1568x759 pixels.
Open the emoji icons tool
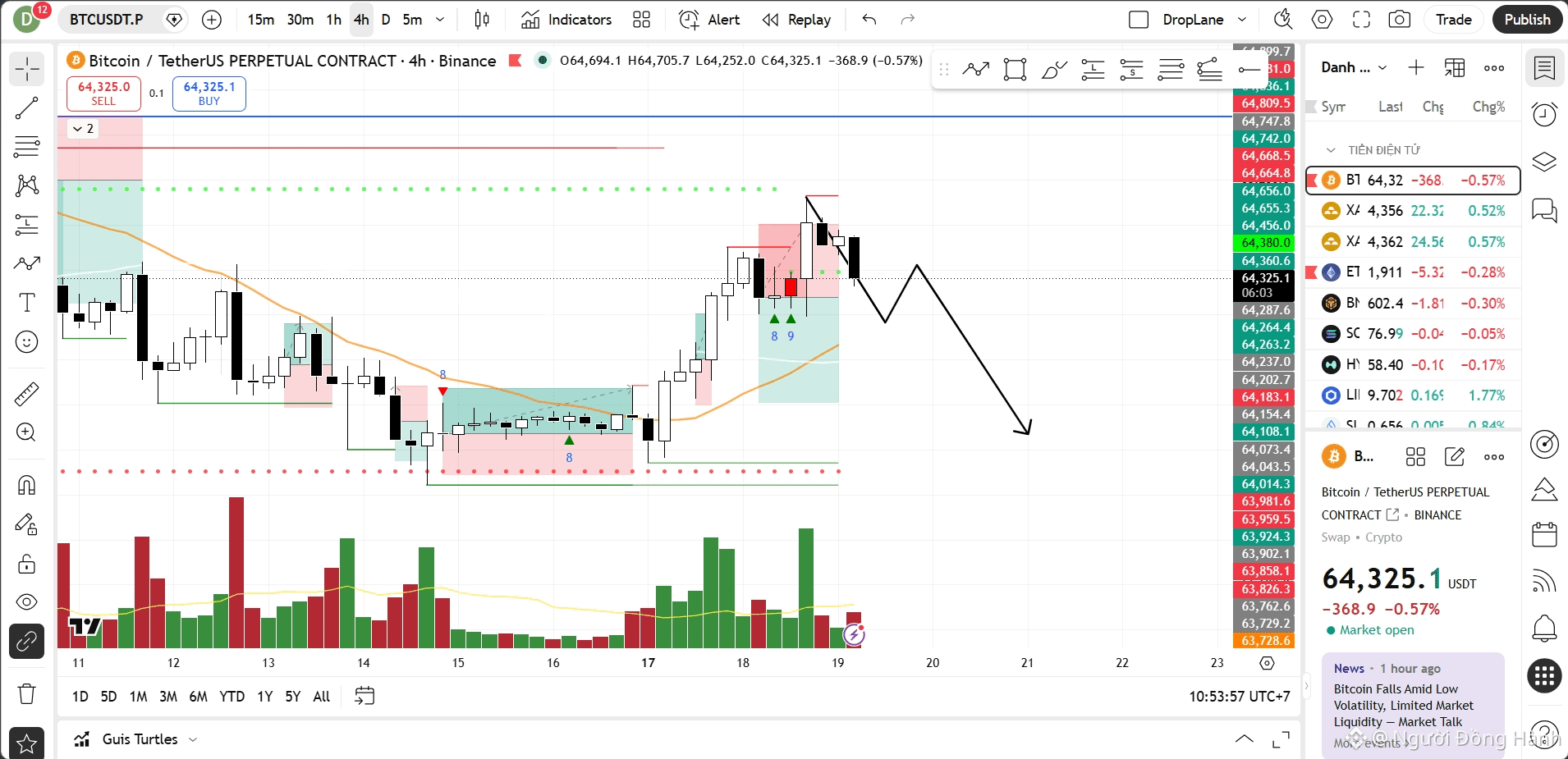27,341
